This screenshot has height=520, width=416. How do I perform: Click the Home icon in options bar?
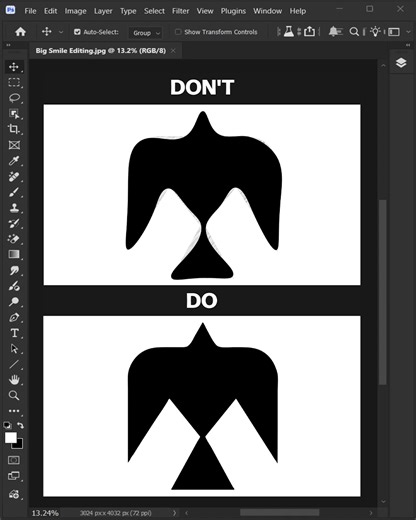(20, 32)
